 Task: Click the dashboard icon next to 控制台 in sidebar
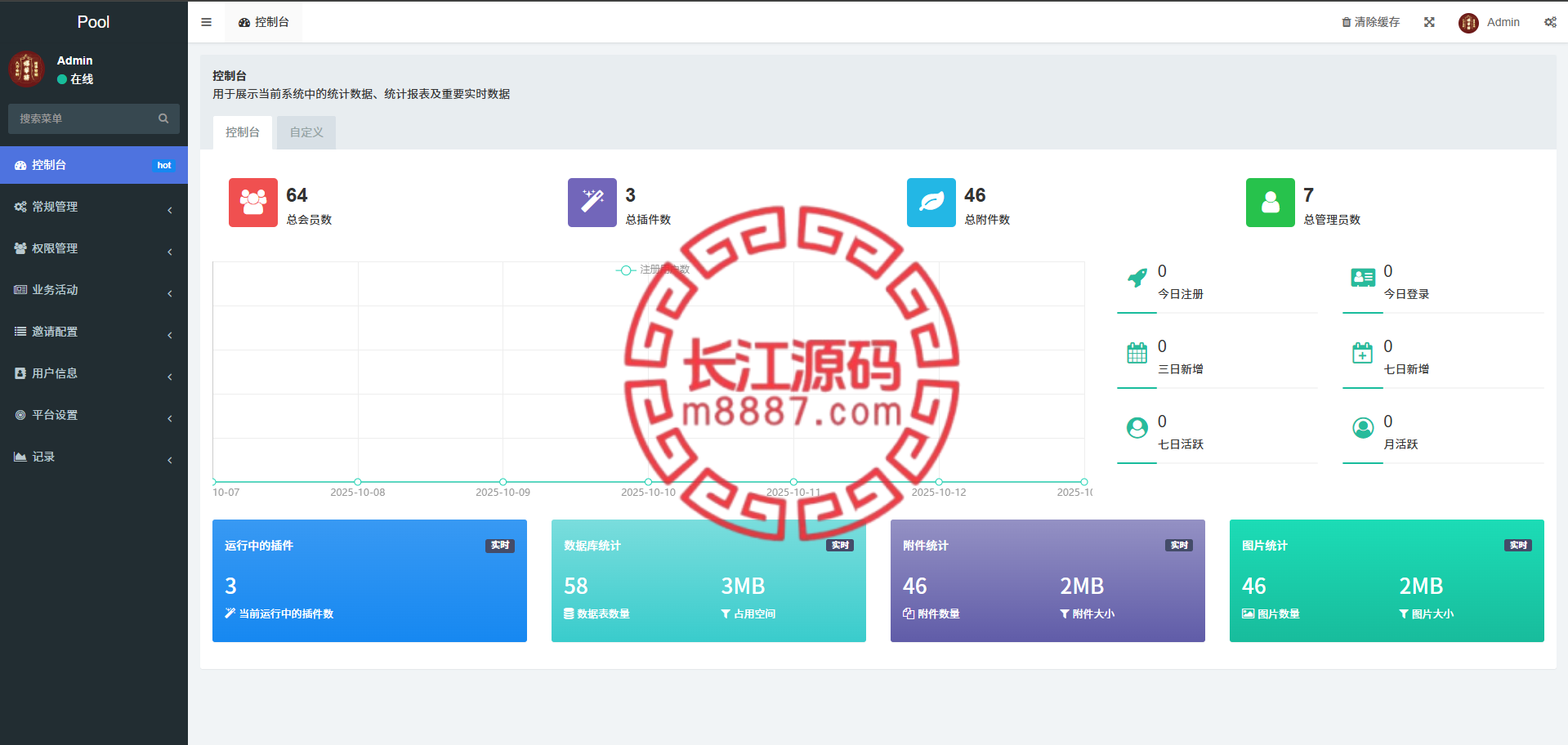click(20, 165)
